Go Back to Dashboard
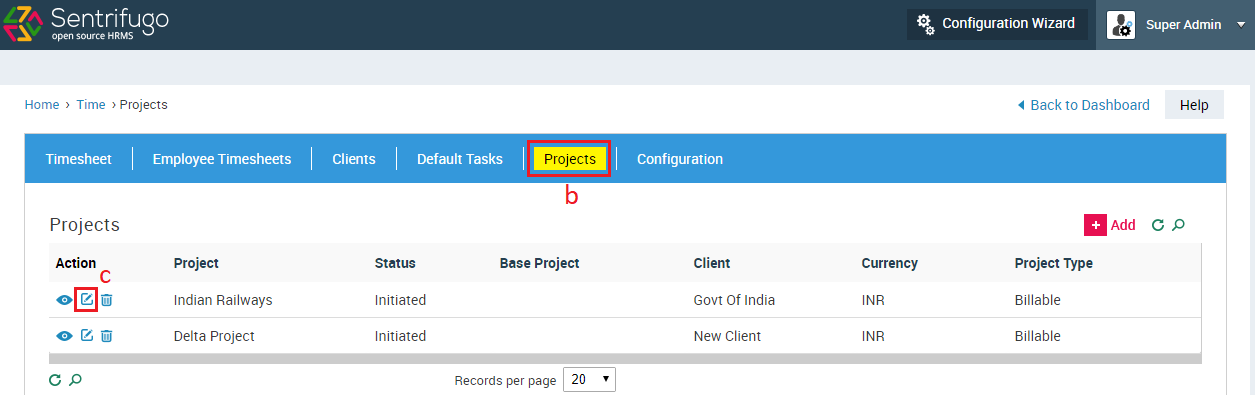Image resolution: width=1255 pixels, height=395 pixels. (1083, 105)
